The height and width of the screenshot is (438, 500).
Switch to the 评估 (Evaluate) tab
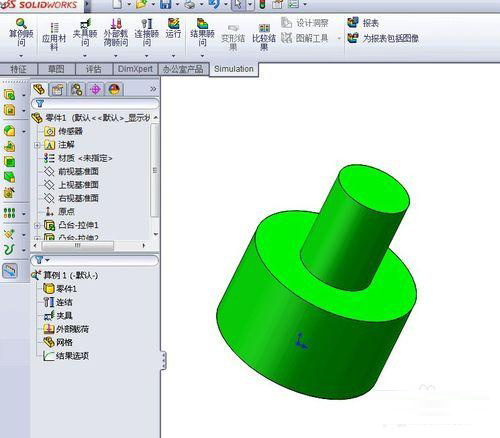(x=94, y=69)
